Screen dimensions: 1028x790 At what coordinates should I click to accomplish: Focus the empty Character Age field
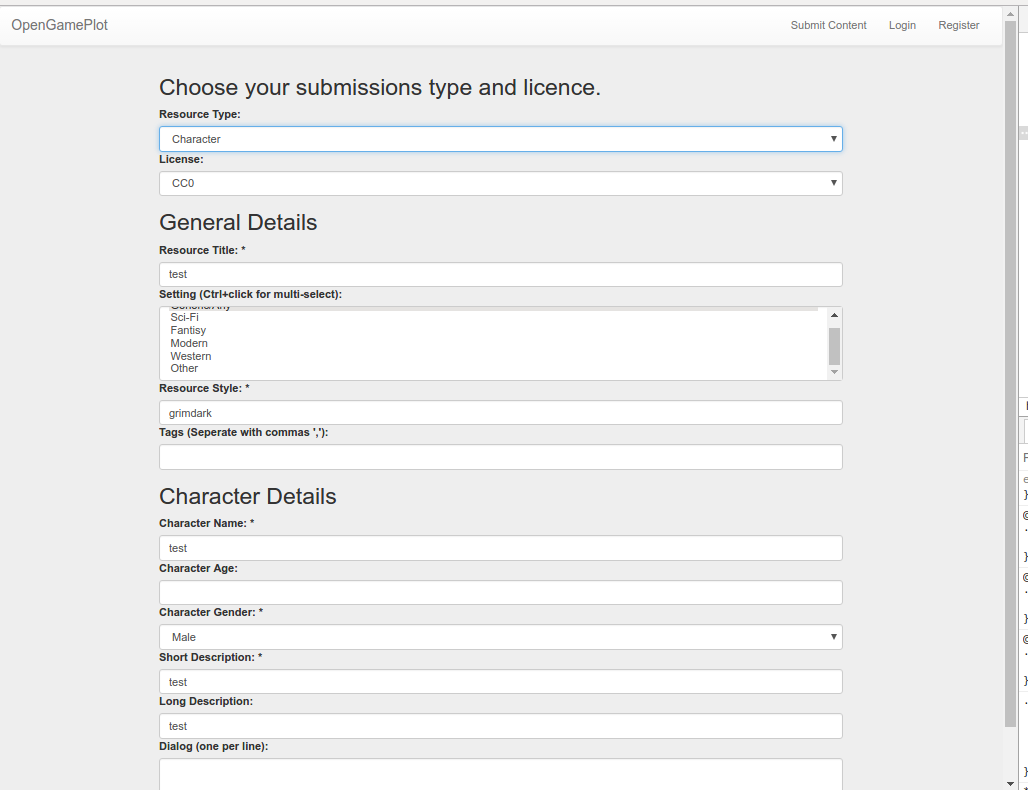point(500,593)
